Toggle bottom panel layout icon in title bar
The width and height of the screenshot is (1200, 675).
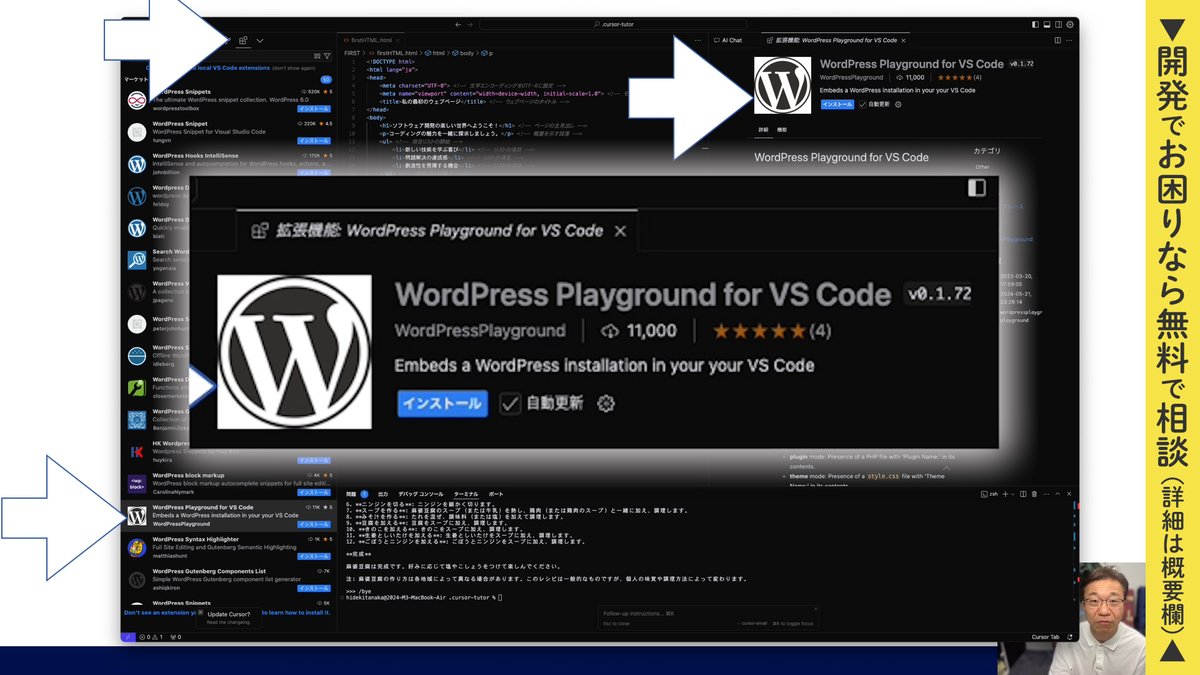coord(1047,24)
